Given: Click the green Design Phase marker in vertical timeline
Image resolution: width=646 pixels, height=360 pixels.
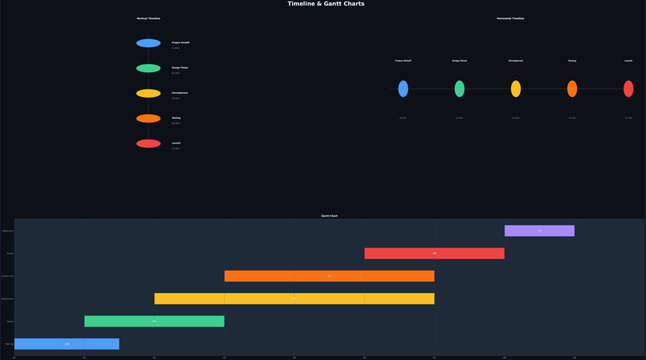Looking at the screenshot, I should pos(148,68).
